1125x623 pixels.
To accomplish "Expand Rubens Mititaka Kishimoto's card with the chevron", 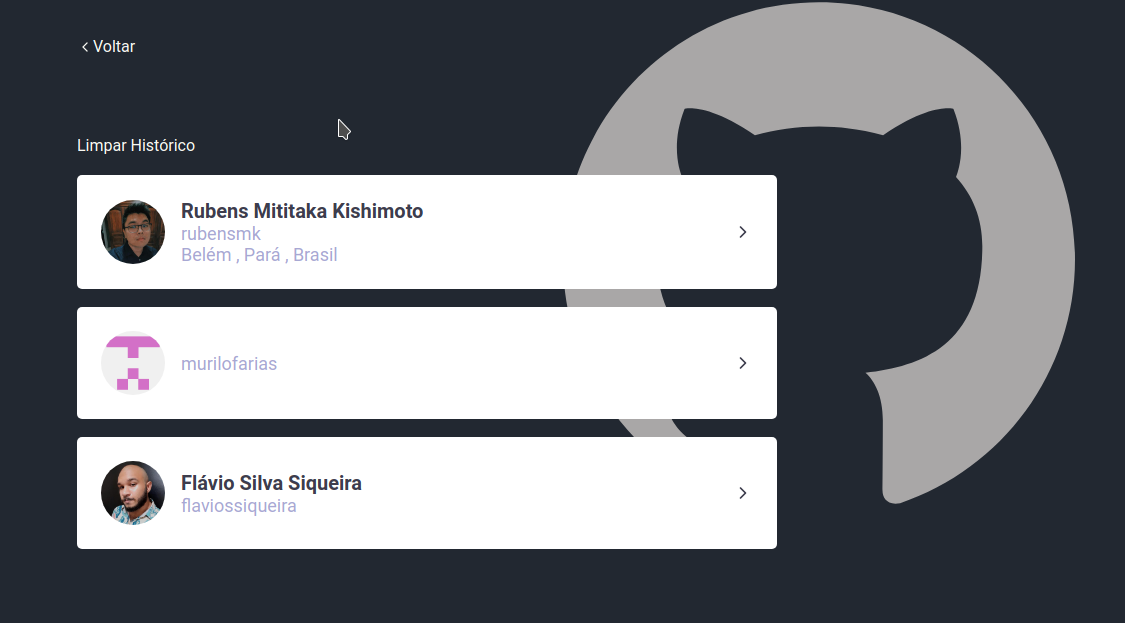I will (x=743, y=231).
